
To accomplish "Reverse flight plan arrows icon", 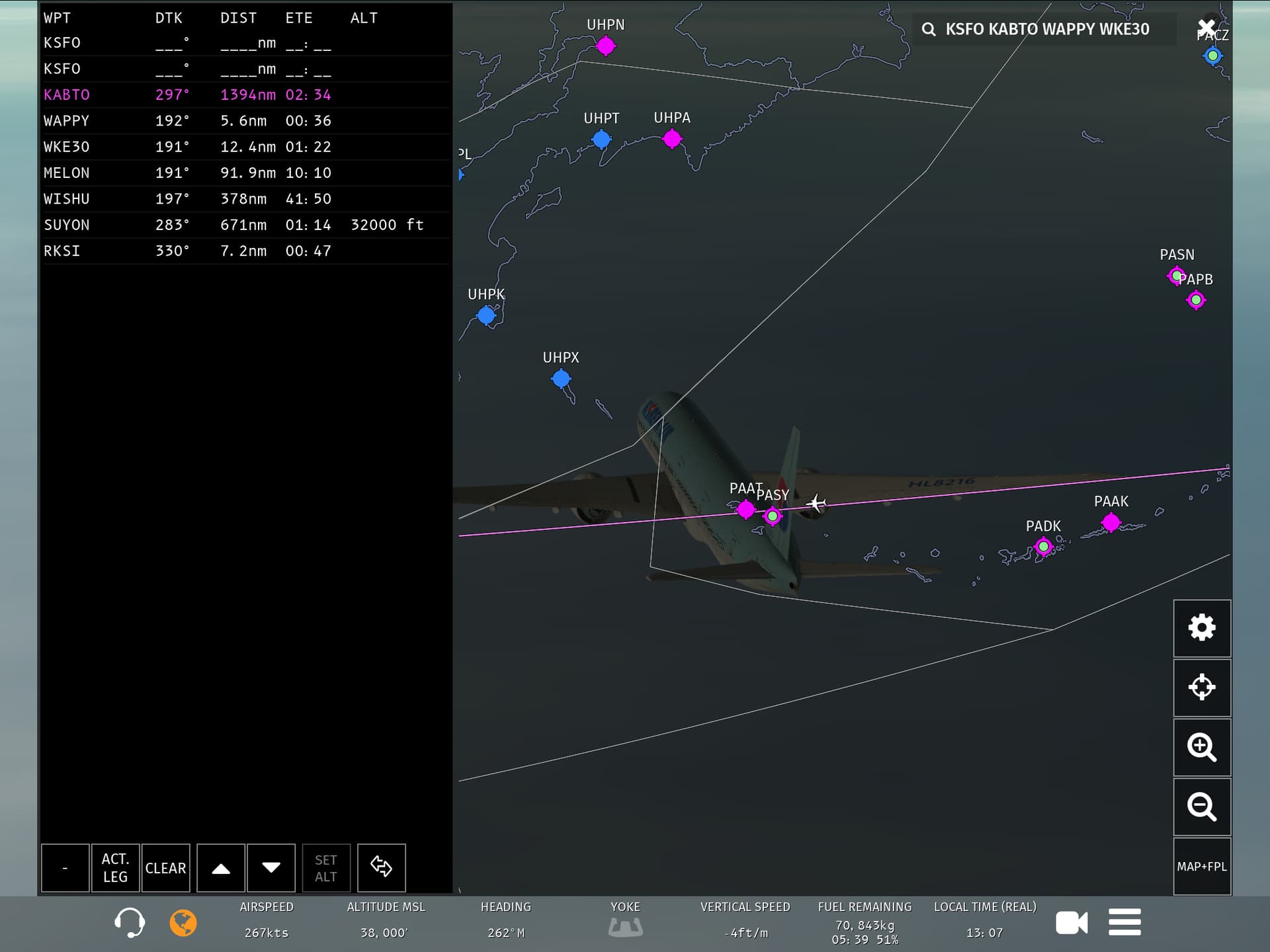I will click(x=381, y=867).
